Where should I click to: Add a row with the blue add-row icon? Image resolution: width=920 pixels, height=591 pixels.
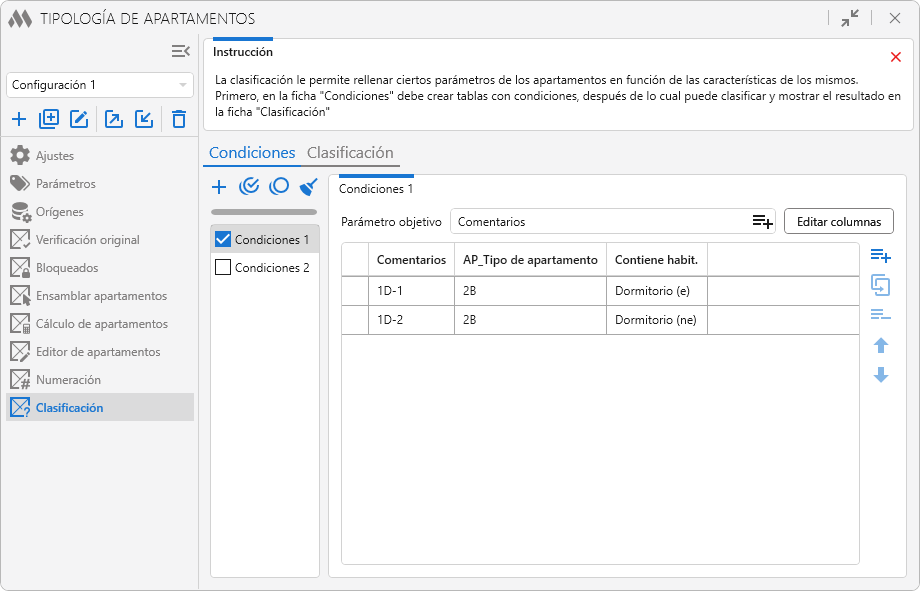880,256
